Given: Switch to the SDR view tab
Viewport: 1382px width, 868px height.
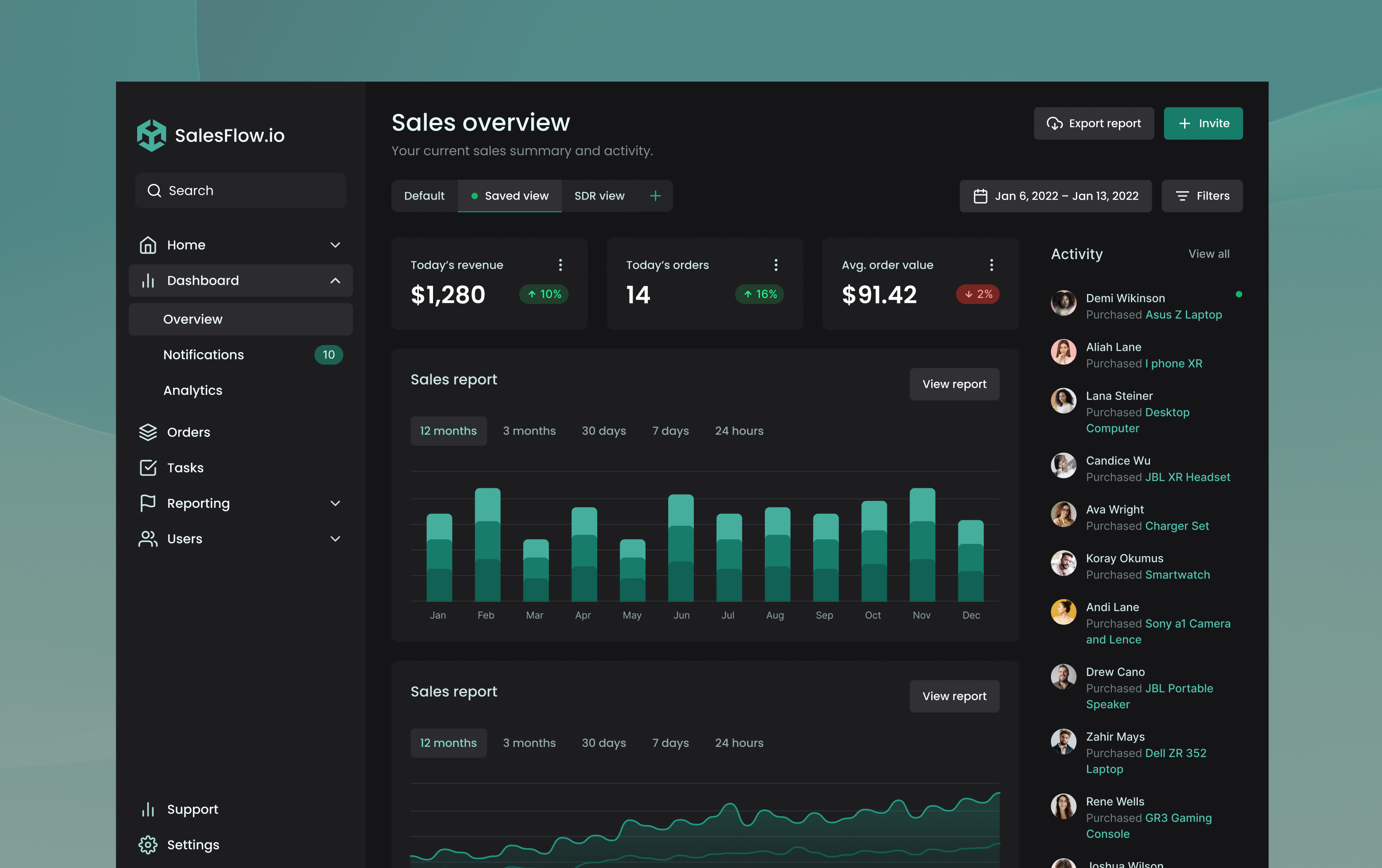Looking at the screenshot, I should coord(598,196).
